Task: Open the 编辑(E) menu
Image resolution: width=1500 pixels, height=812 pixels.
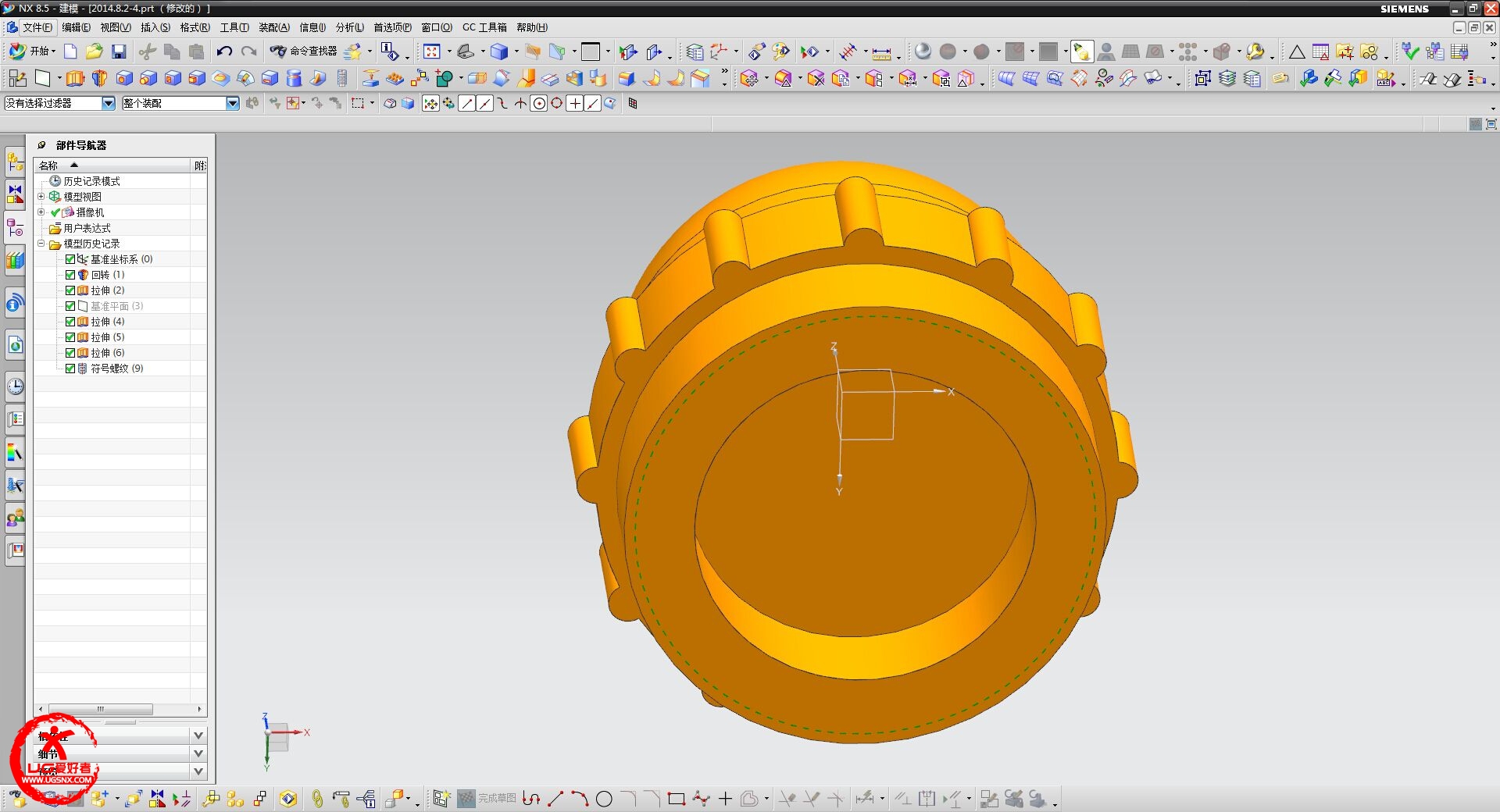Action: 76,27
